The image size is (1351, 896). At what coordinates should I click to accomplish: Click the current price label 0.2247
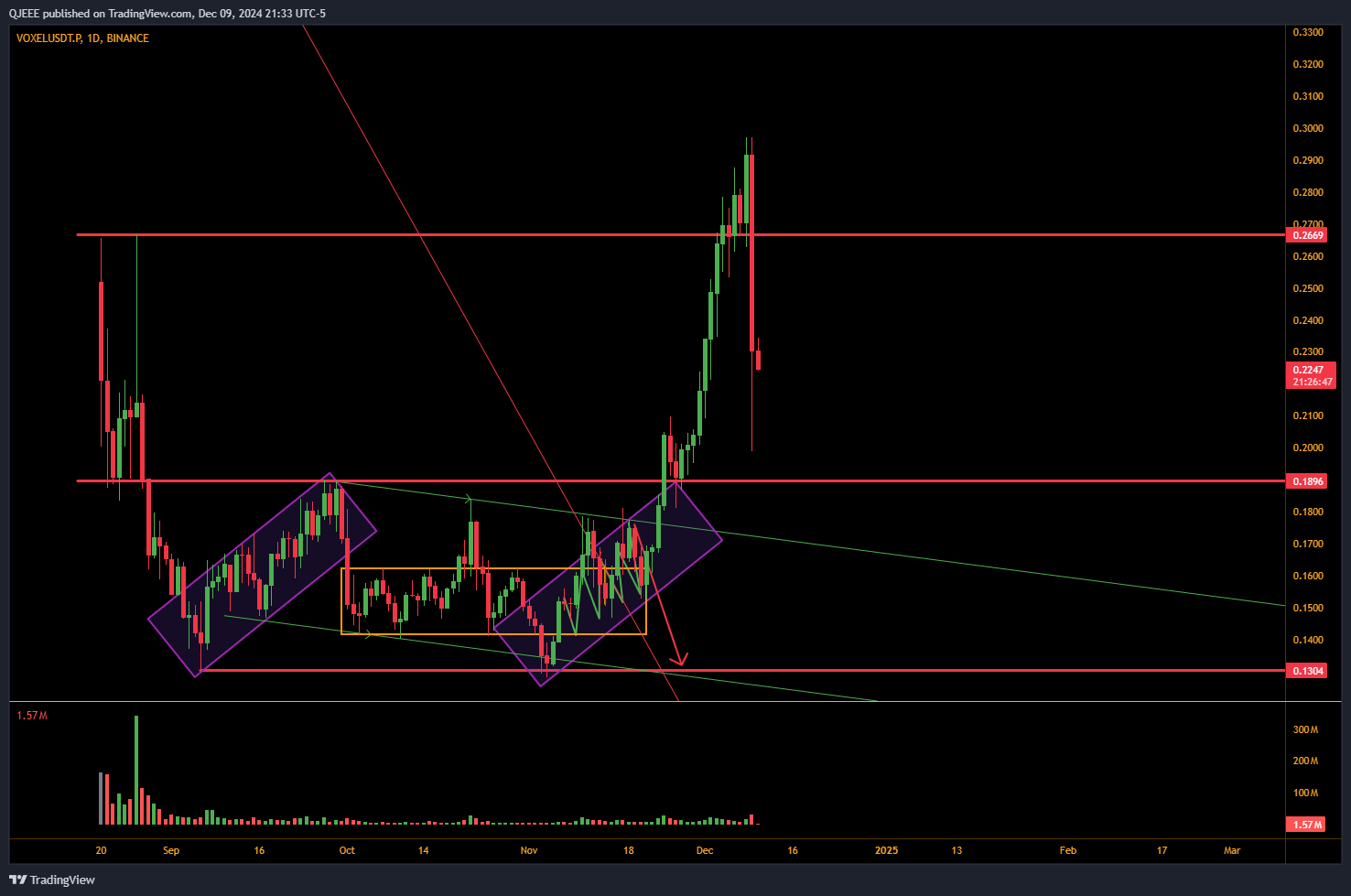point(1308,370)
